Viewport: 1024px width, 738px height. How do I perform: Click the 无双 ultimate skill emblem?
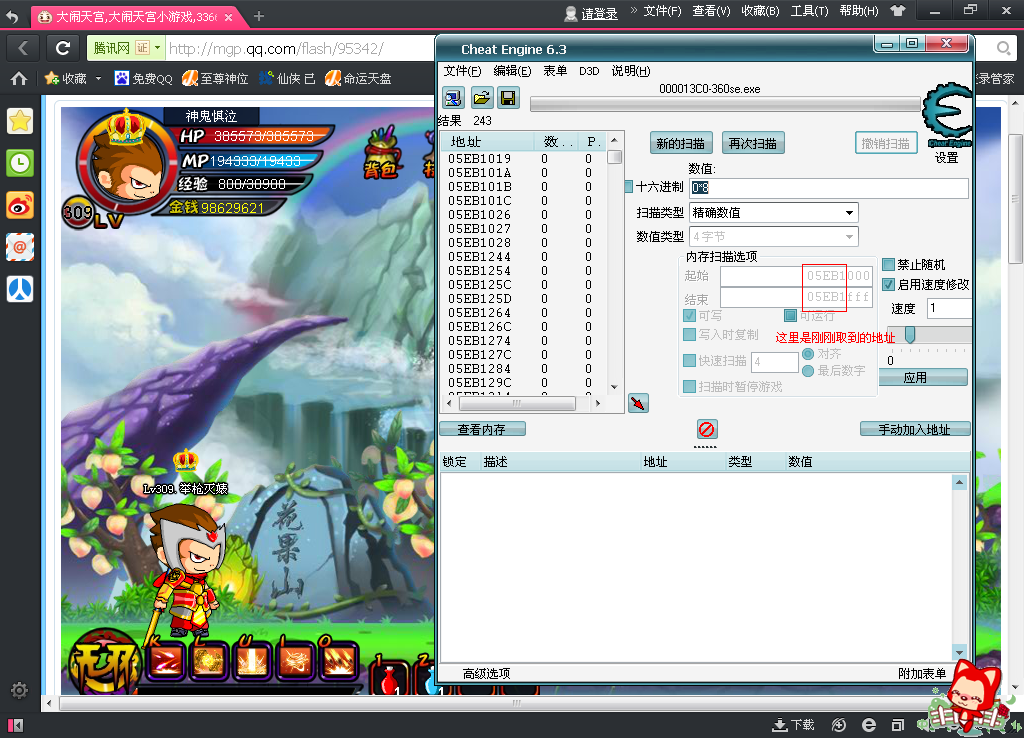tap(103, 663)
